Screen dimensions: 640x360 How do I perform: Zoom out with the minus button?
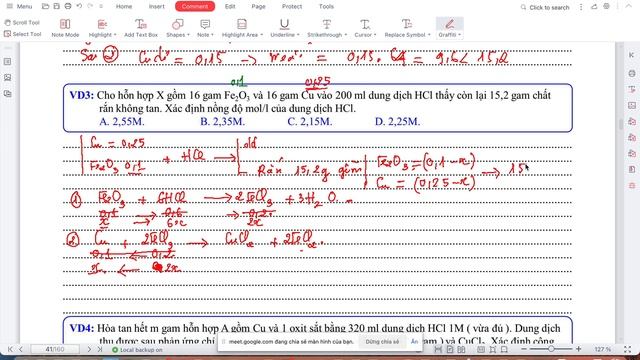524,349
